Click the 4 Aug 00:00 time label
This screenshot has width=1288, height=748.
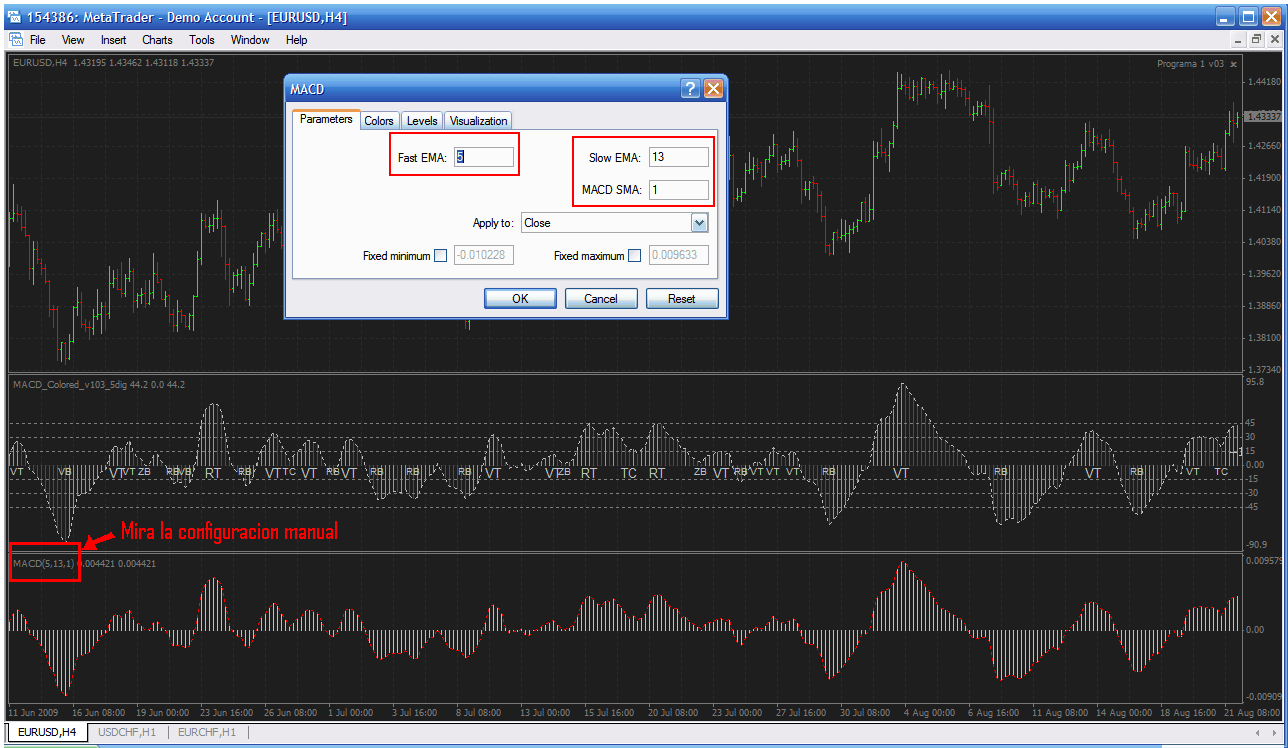(x=929, y=713)
